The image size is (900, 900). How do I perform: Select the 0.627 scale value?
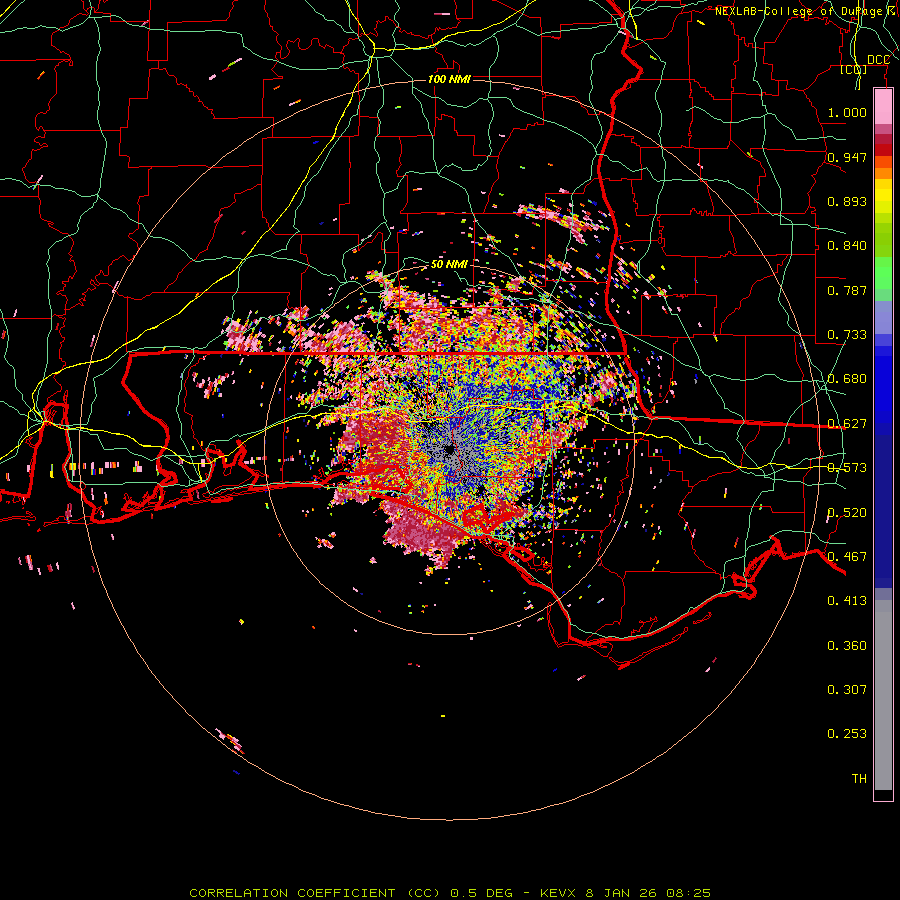pos(847,424)
